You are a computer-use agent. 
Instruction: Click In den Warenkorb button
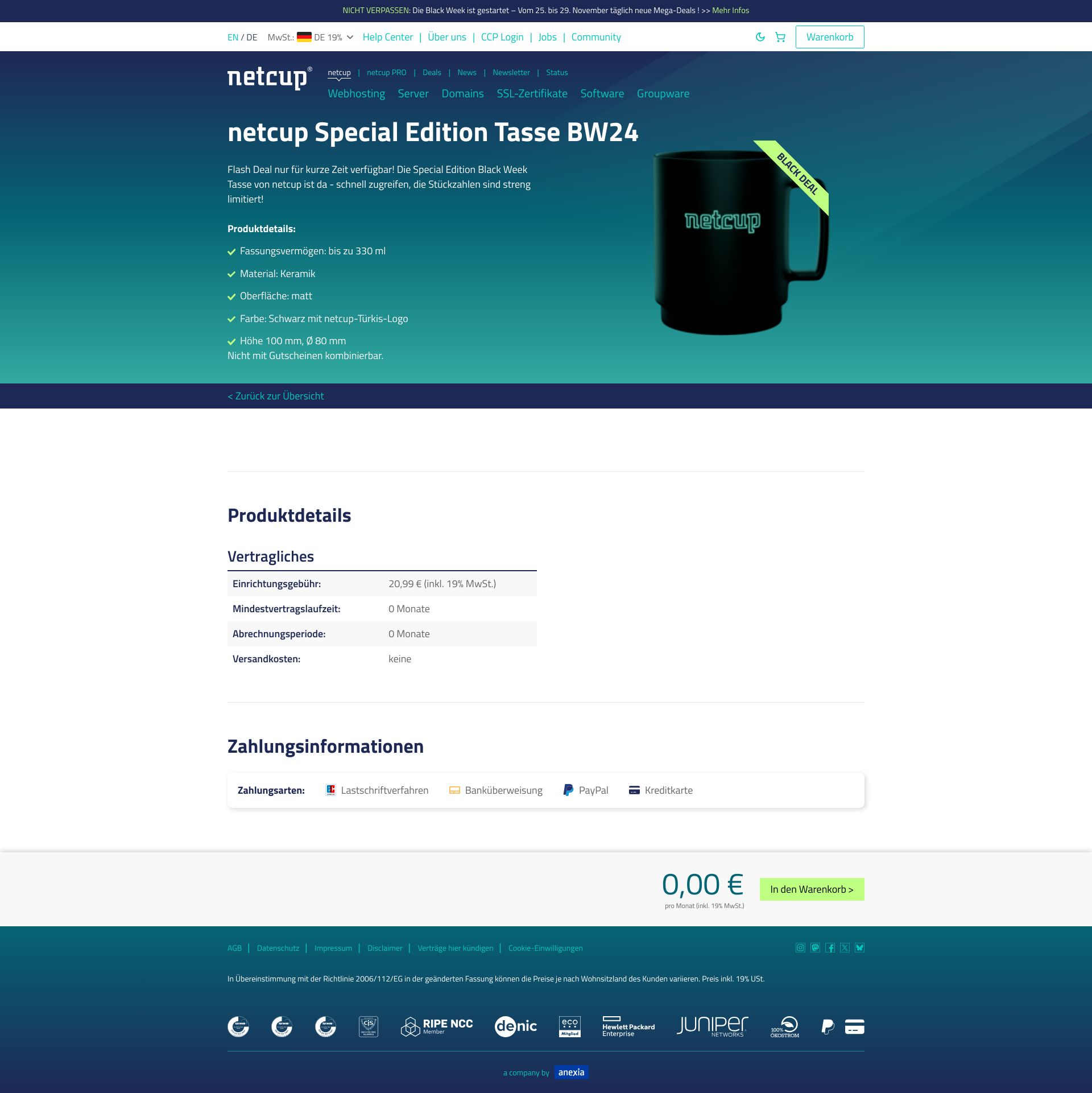[812, 889]
